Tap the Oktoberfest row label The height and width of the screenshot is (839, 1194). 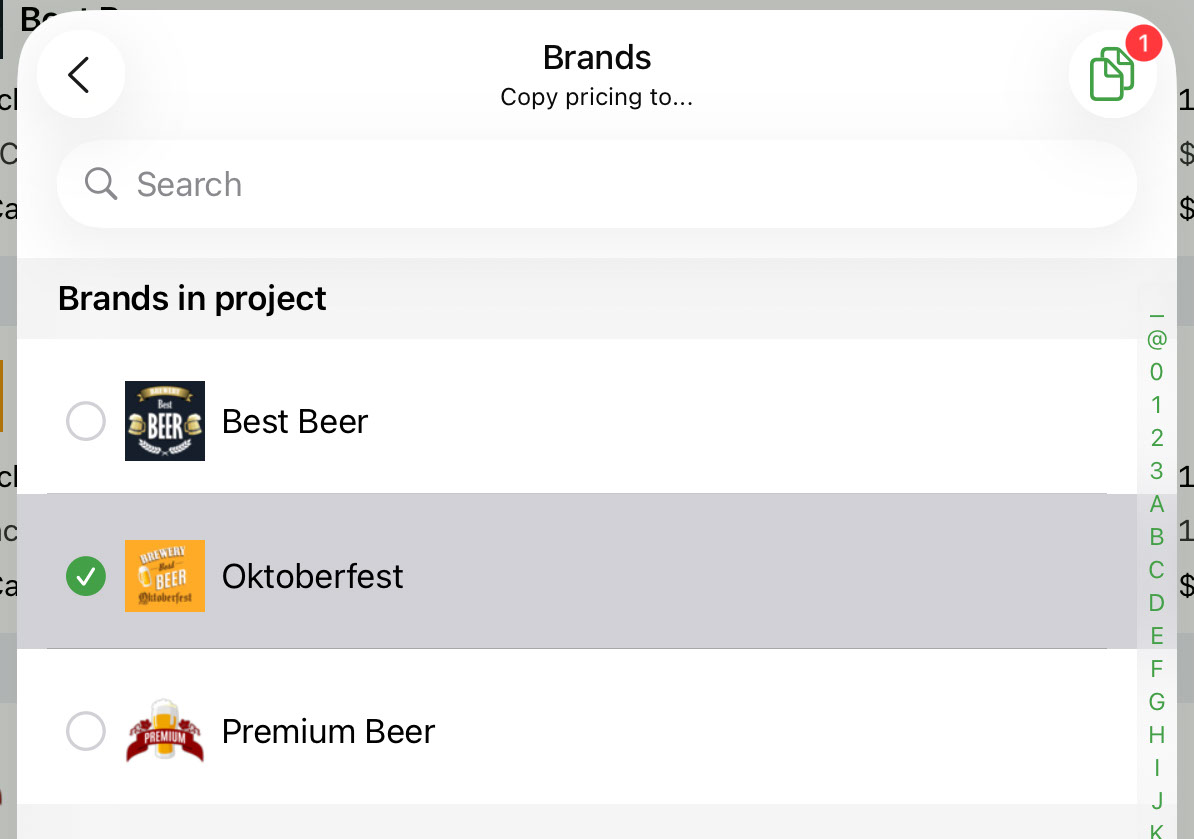coord(312,576)
